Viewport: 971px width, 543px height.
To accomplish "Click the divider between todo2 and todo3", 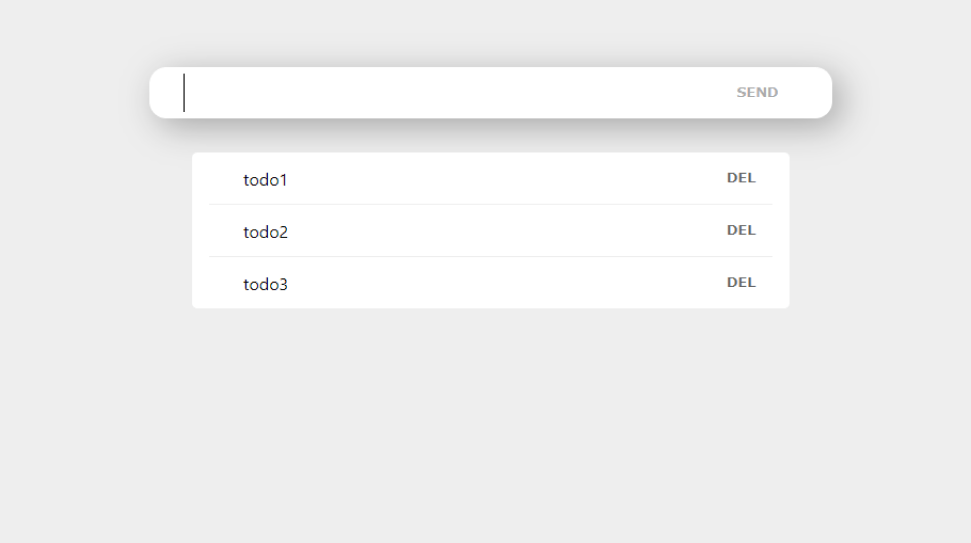I will (490, 256).
